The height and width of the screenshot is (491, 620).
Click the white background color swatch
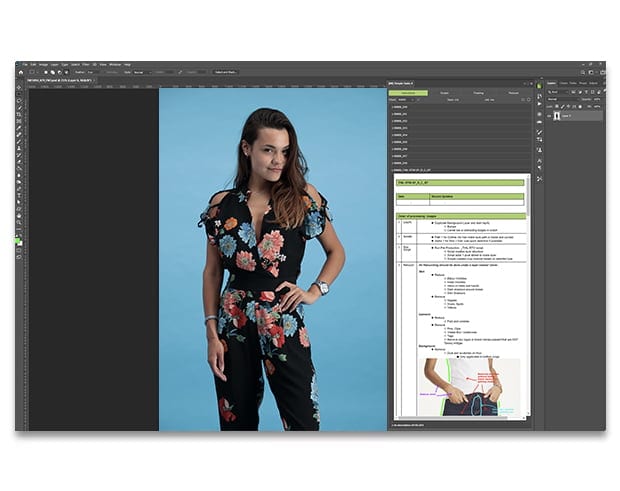pos(20,243)
